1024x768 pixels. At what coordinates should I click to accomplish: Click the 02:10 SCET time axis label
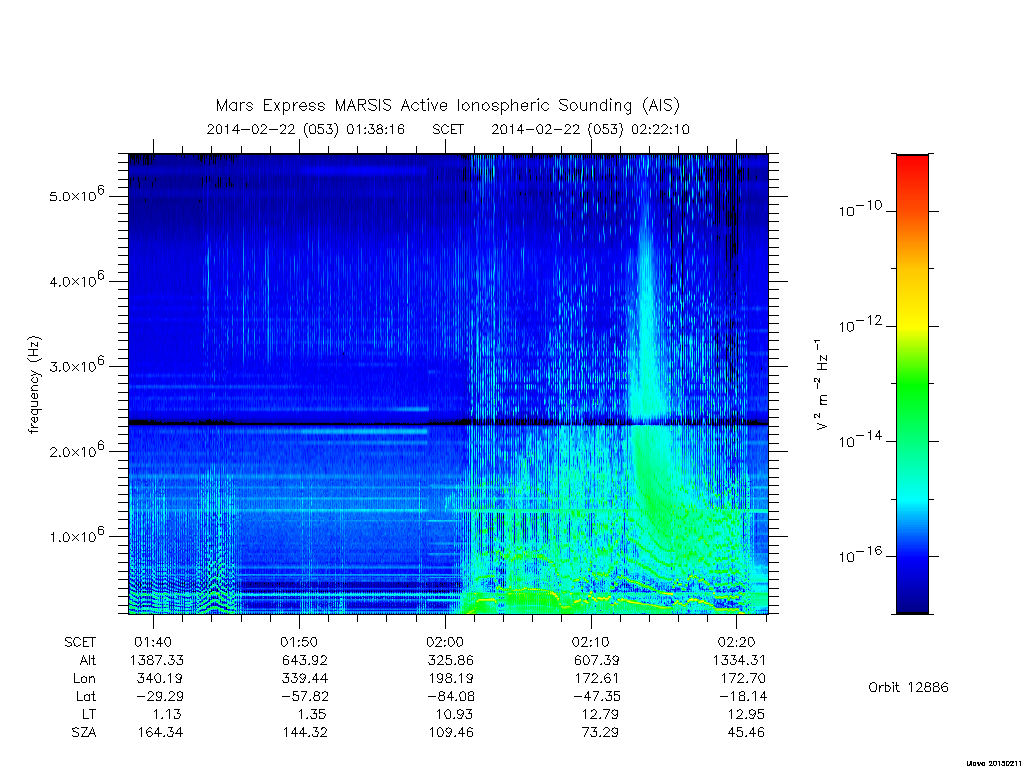pyautogui.click(x=590, y=642)
